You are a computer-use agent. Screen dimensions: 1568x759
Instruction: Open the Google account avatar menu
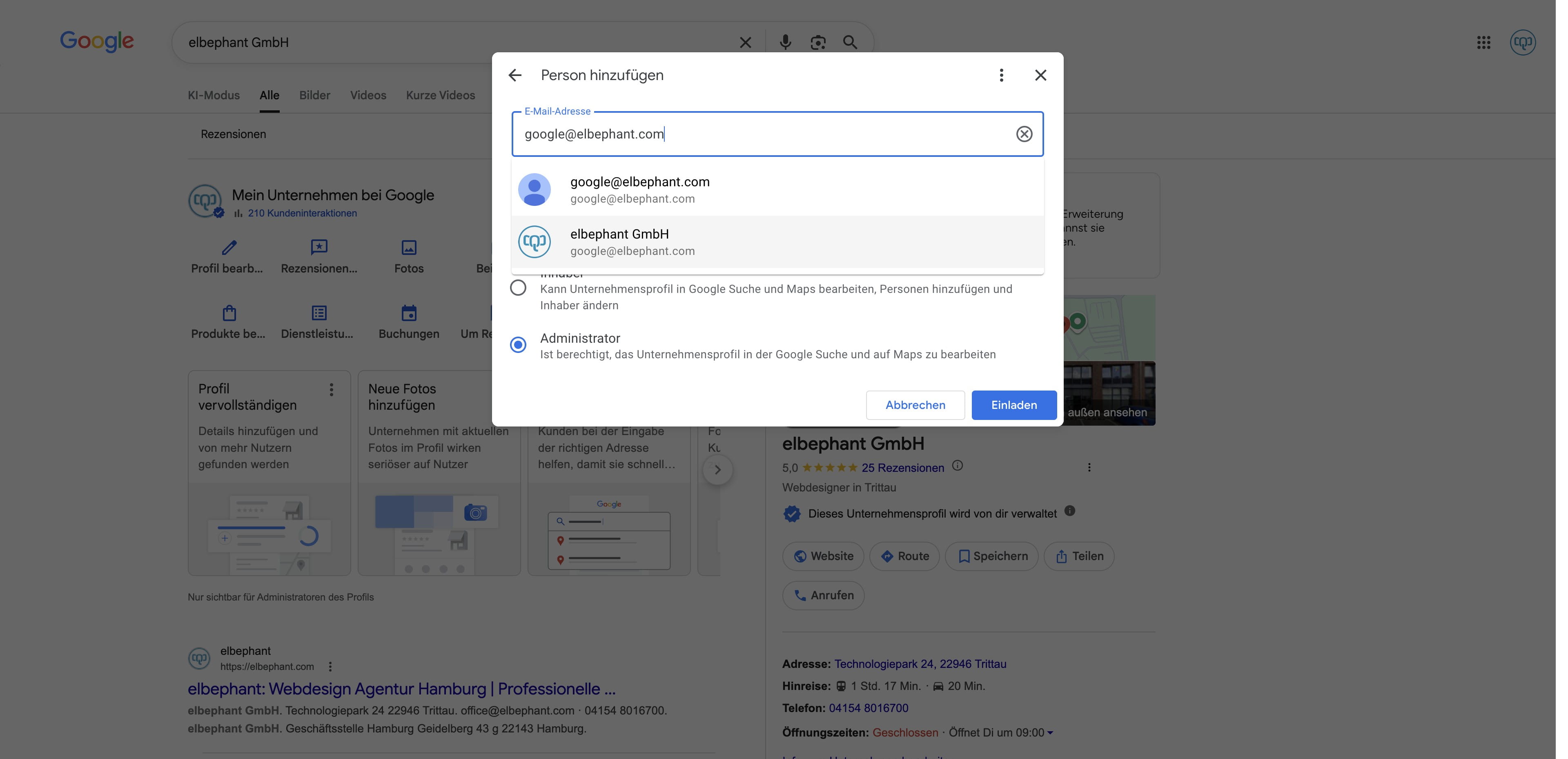(x=1522, y=42)
